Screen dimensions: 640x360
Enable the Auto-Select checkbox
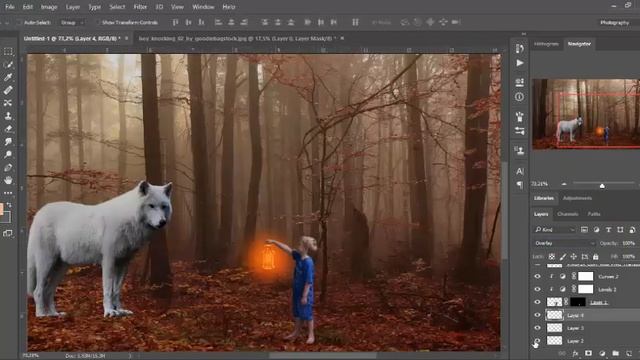tap(19, 22)
